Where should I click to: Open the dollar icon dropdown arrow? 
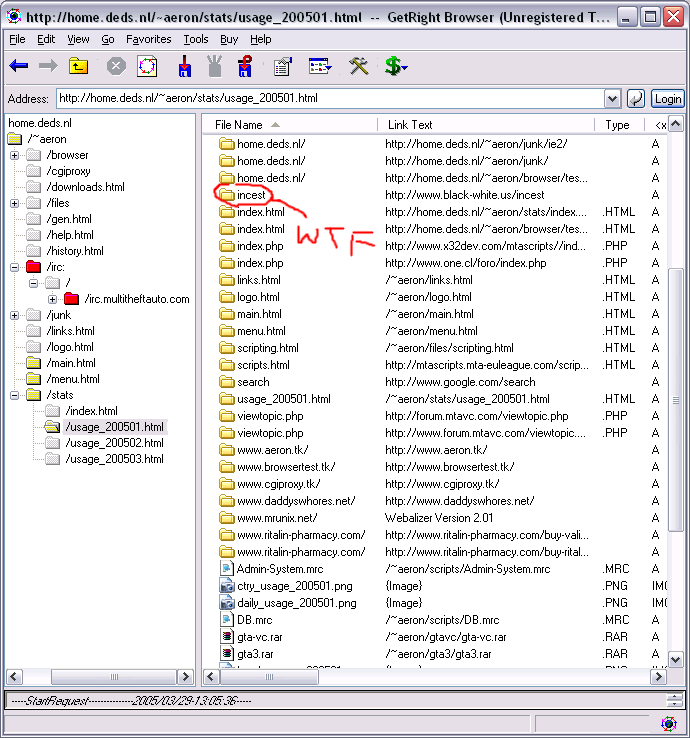pyautogui.click(x=405, y=68)
